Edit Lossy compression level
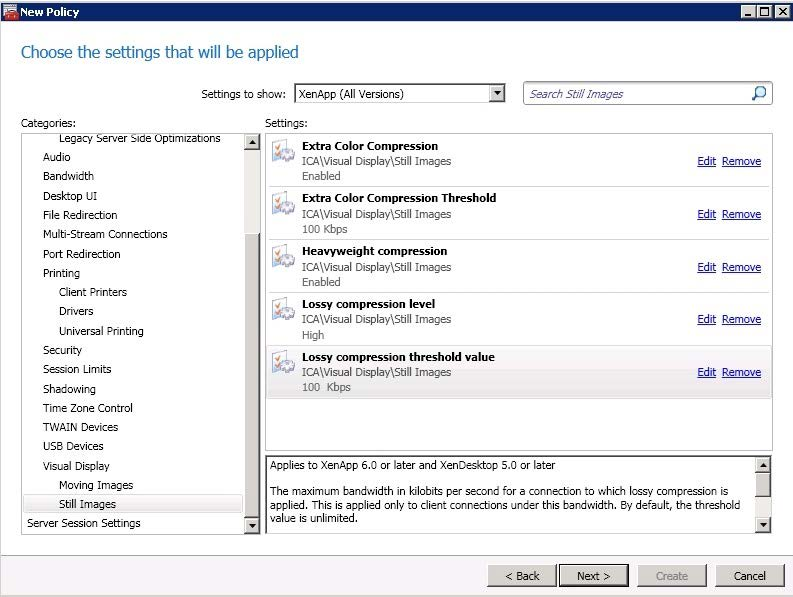The height and width of the screenshot is (597, 793). click(x=706, y=319)
